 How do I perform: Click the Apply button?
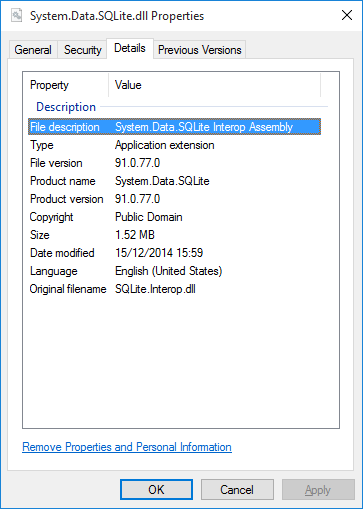pos(318,490)
